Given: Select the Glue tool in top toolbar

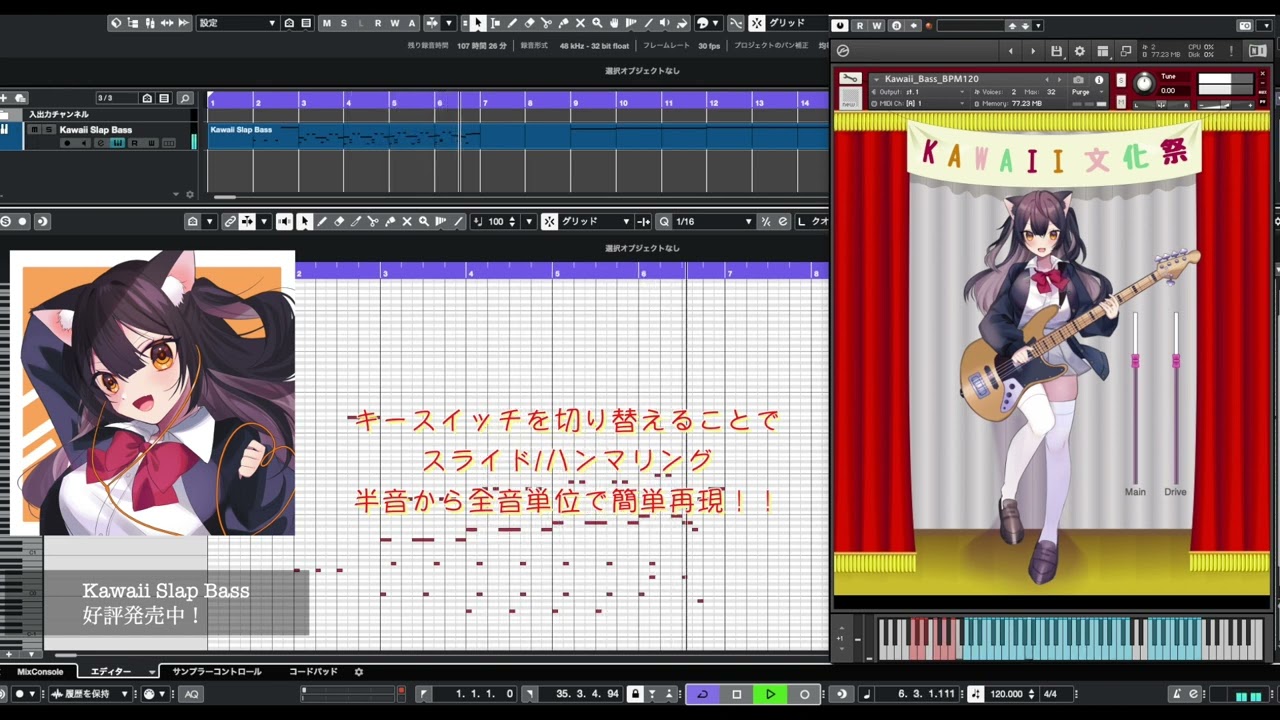Looking at the screenshot, I should pos(563,23).
